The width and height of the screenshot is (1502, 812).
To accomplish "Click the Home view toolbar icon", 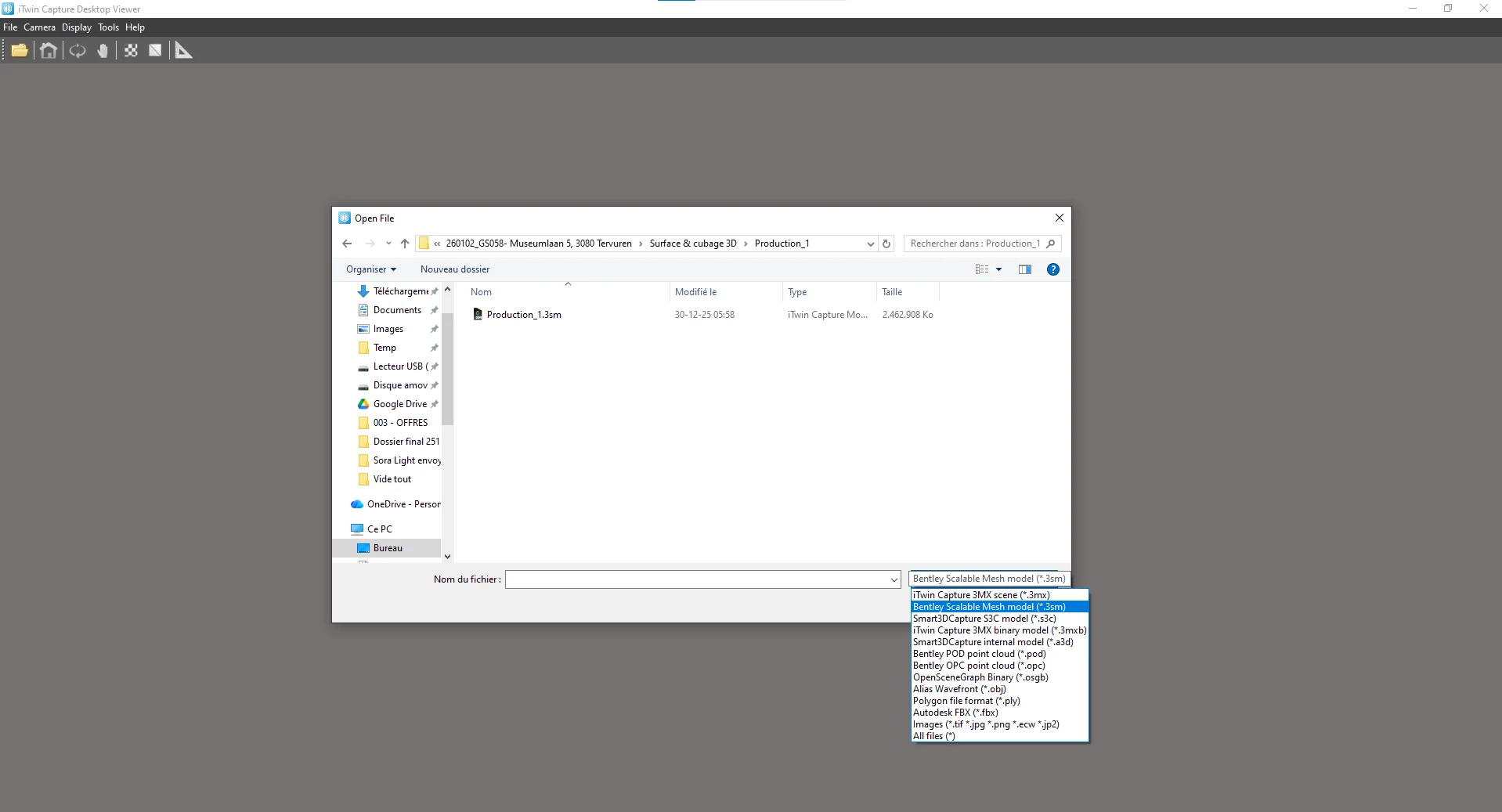I will click(49, 51).
